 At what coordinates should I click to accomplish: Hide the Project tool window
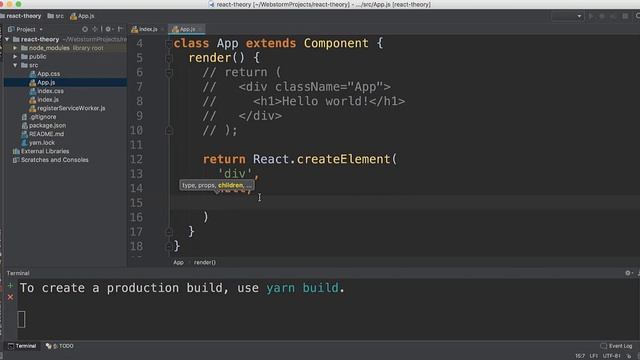120,29
